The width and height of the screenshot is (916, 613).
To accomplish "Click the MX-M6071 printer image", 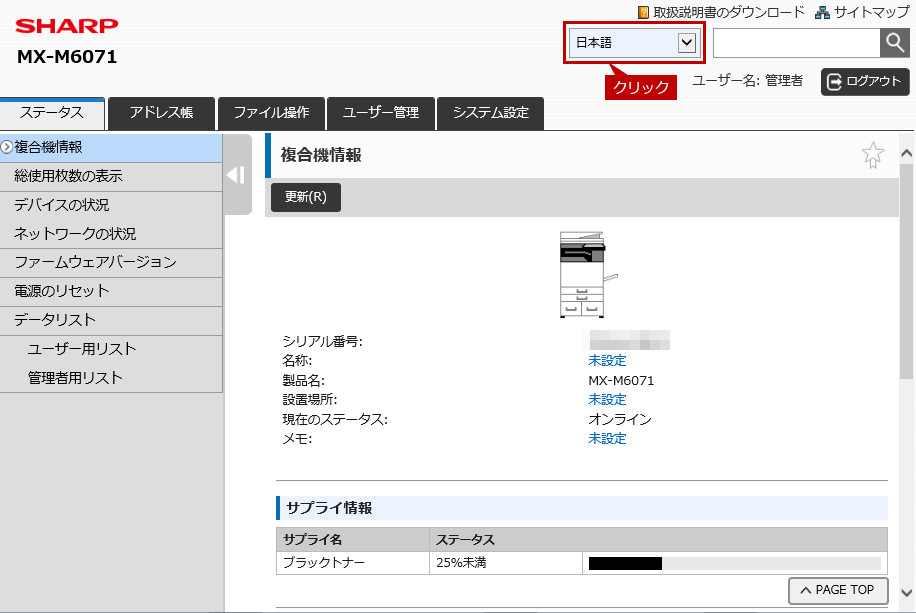I will tap(587, 275).
